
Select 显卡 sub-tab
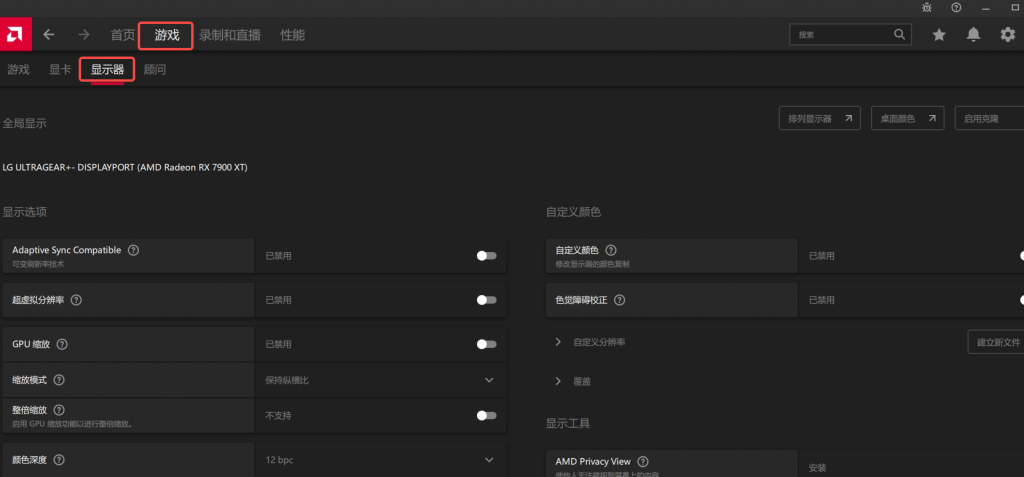click(60, 69)
